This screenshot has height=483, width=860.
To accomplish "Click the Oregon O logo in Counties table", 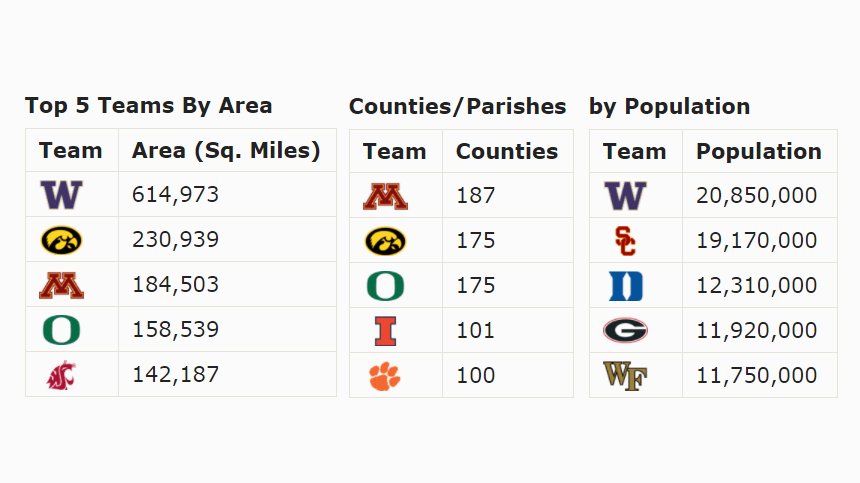I will coord(385,286).
